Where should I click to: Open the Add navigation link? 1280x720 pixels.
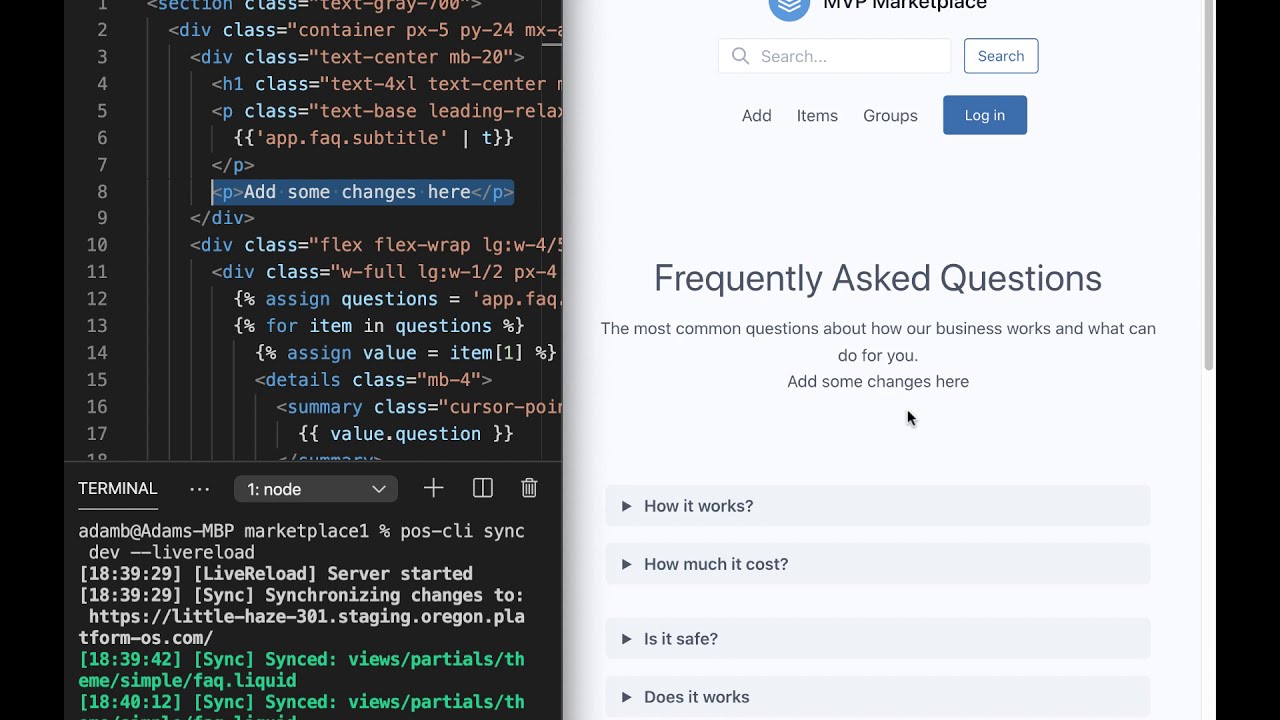(x=757, y=115)
